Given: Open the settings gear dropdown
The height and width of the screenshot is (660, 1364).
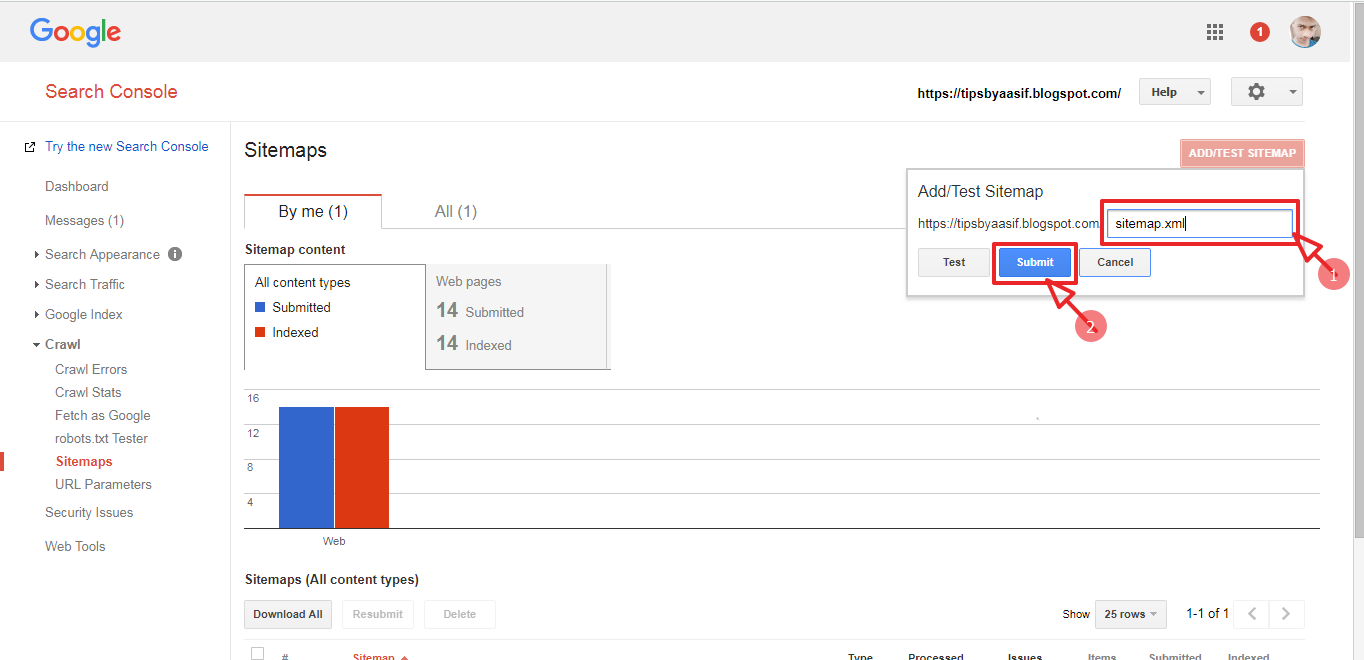Looking at the screenshot, I should (1266, 92).
